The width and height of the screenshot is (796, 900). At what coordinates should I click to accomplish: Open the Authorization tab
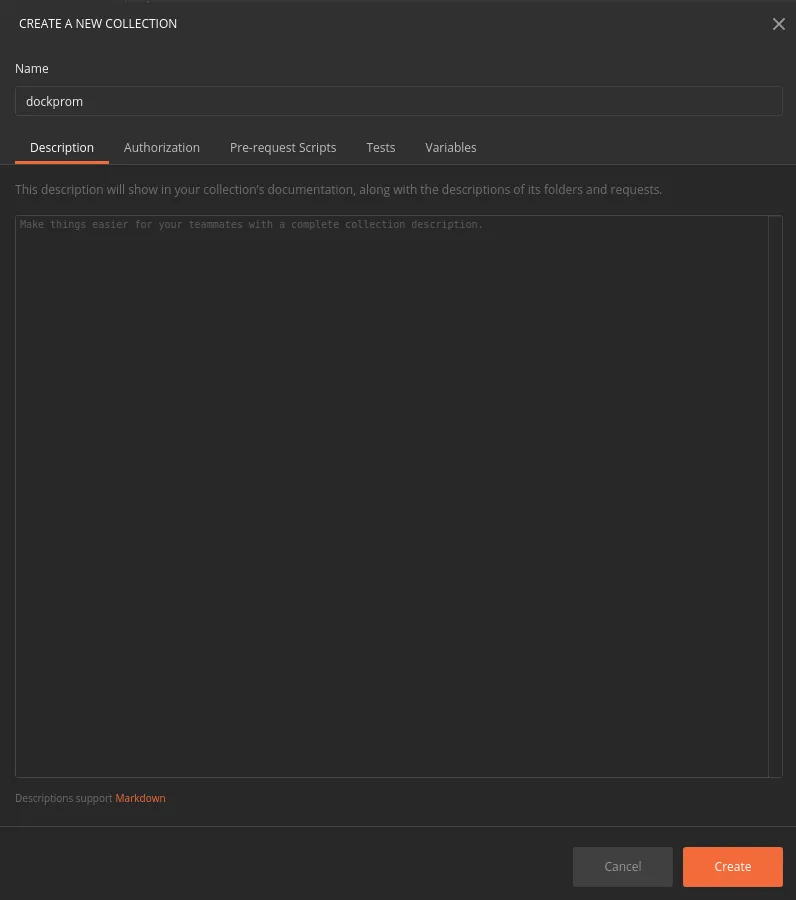click(162, 147)
